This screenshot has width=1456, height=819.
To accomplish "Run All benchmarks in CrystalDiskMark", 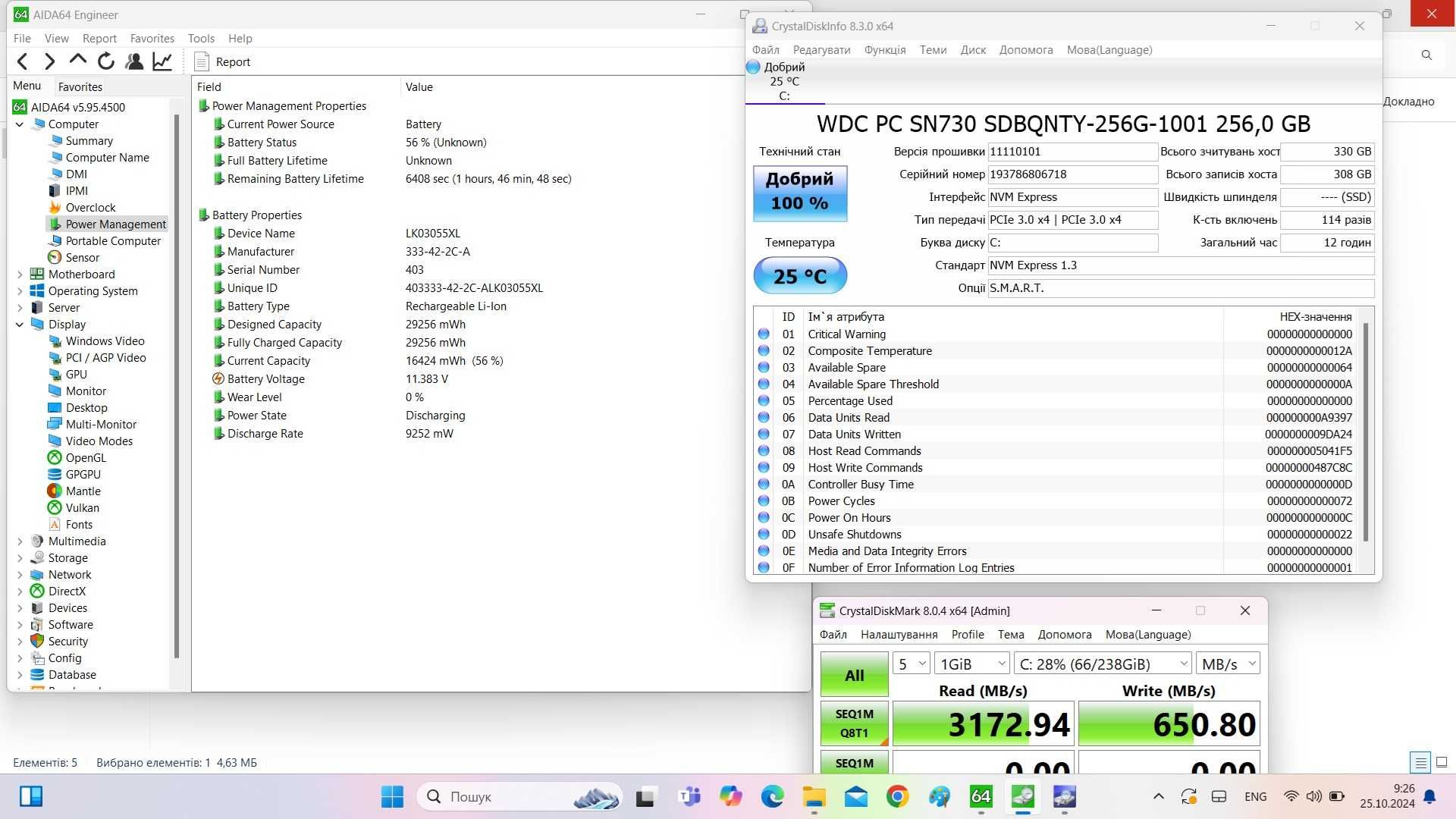I will (854, 675).
